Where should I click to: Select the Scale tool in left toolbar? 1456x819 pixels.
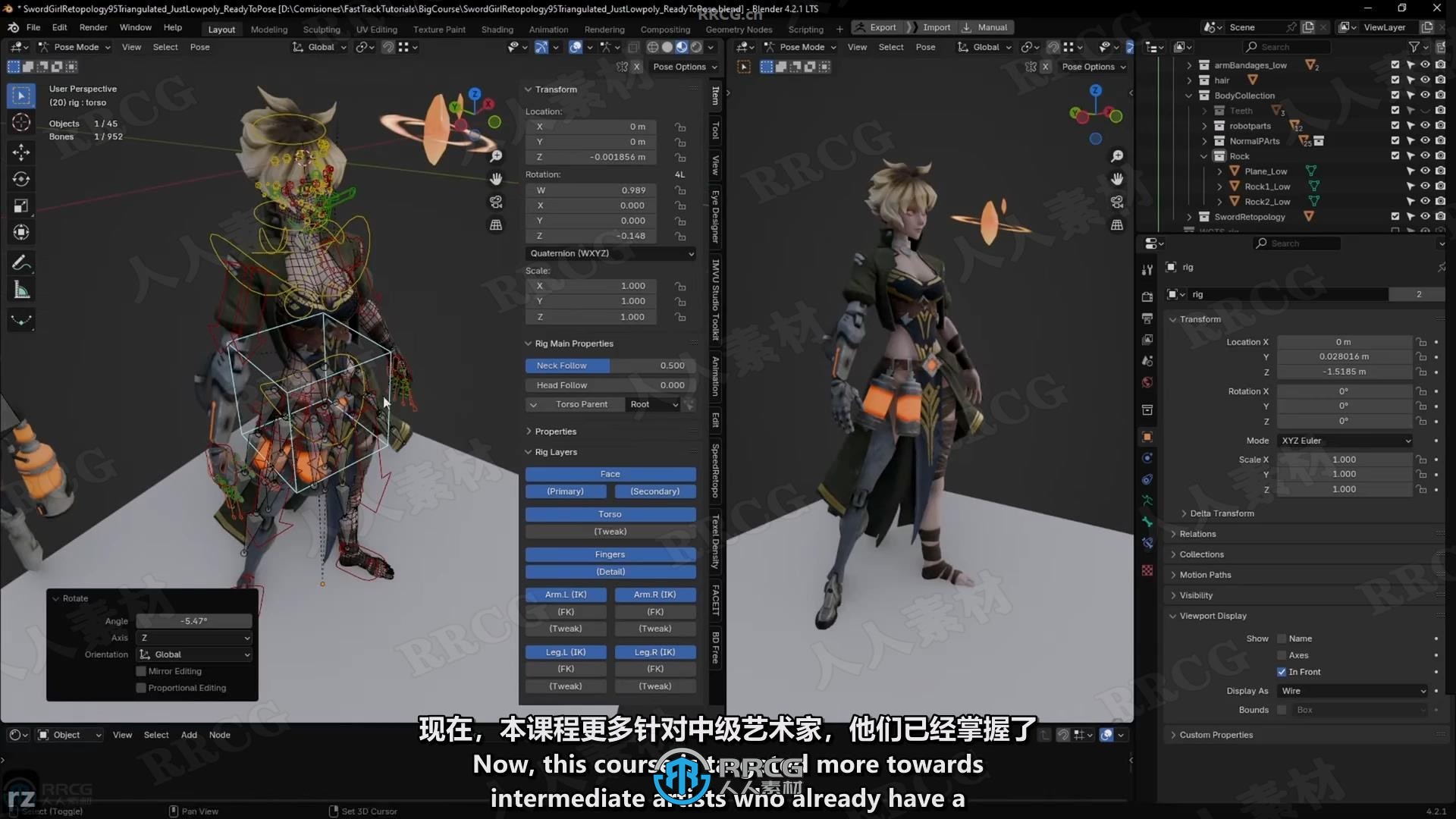(x=21, y=206)
